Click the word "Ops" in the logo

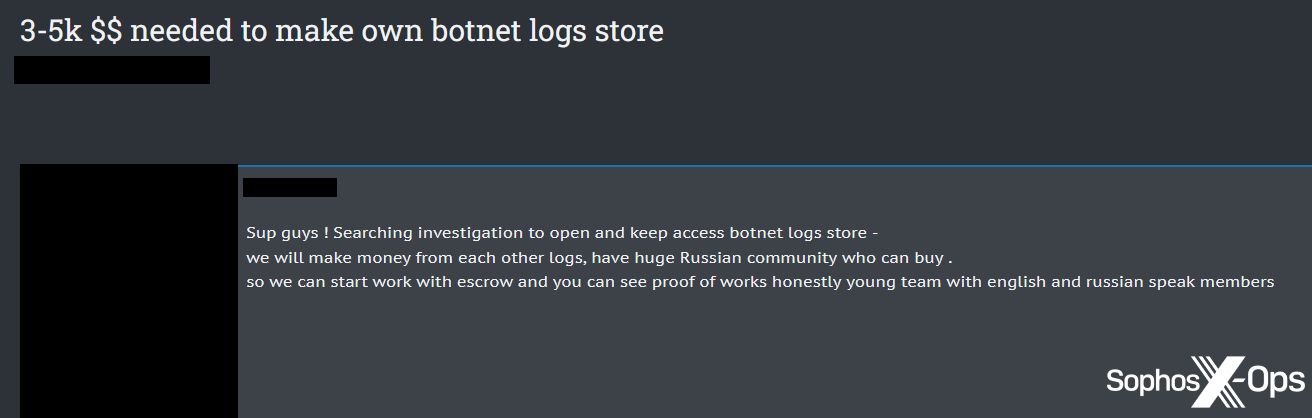point(1274,382)
